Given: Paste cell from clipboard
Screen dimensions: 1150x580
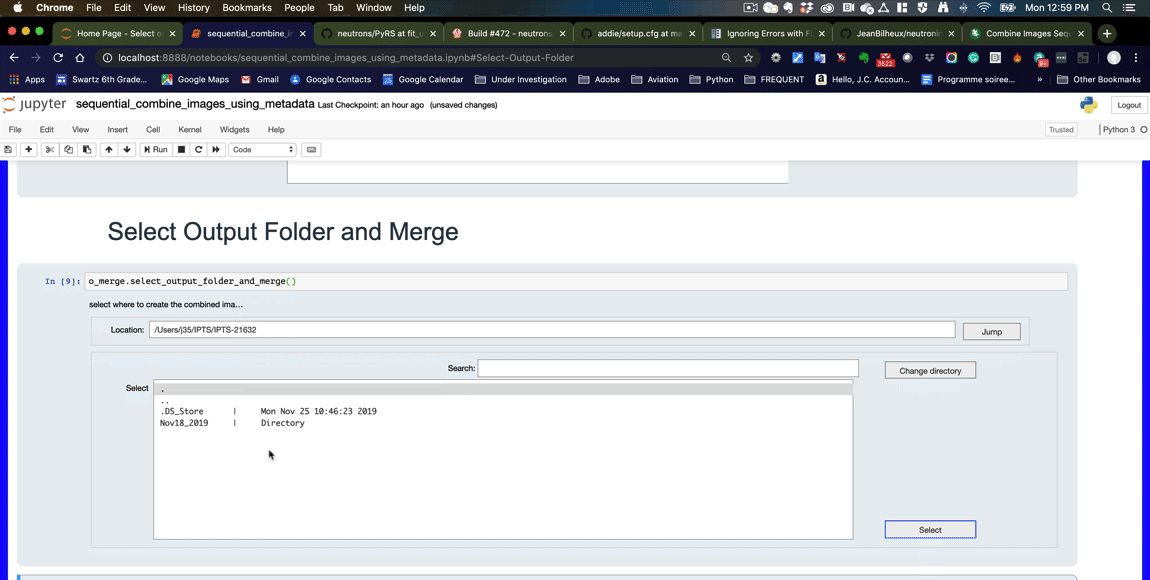Looking at the screenshot, I should 87,149.
